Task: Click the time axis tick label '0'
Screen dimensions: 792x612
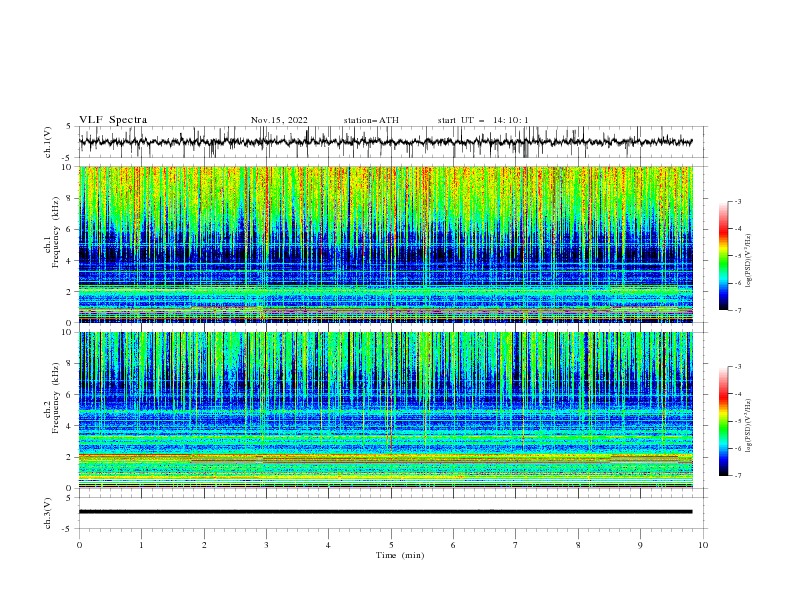Action: pyautogui.click(x=79, y=545)
